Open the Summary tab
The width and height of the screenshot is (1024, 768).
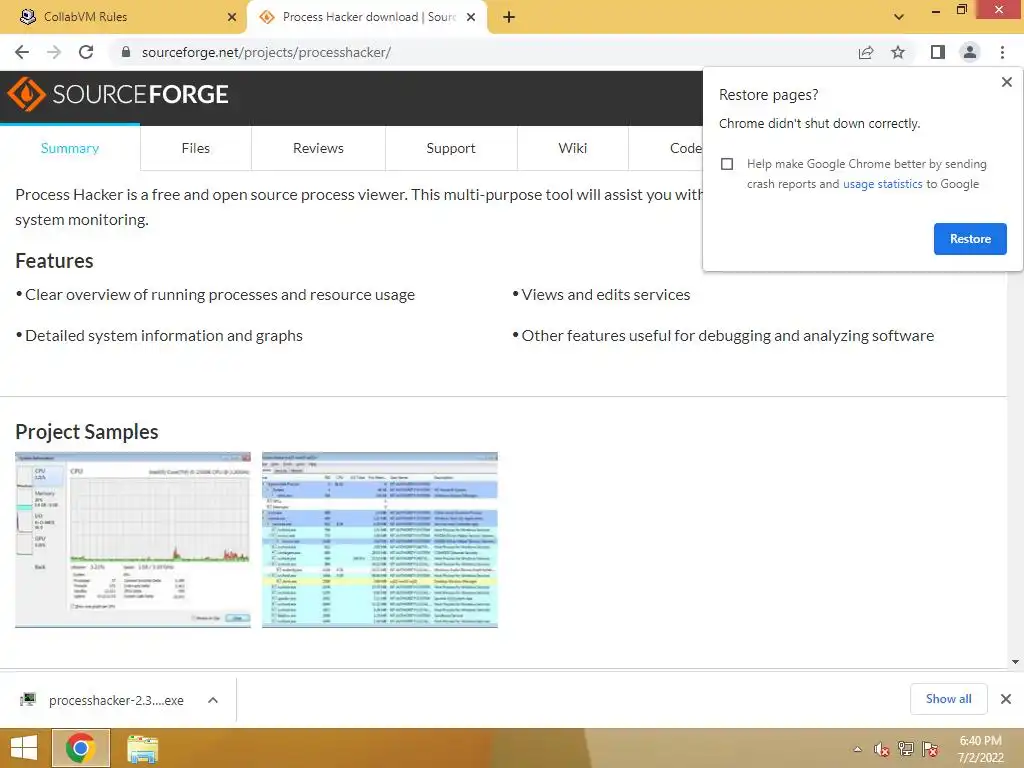(x=70, y=148)
